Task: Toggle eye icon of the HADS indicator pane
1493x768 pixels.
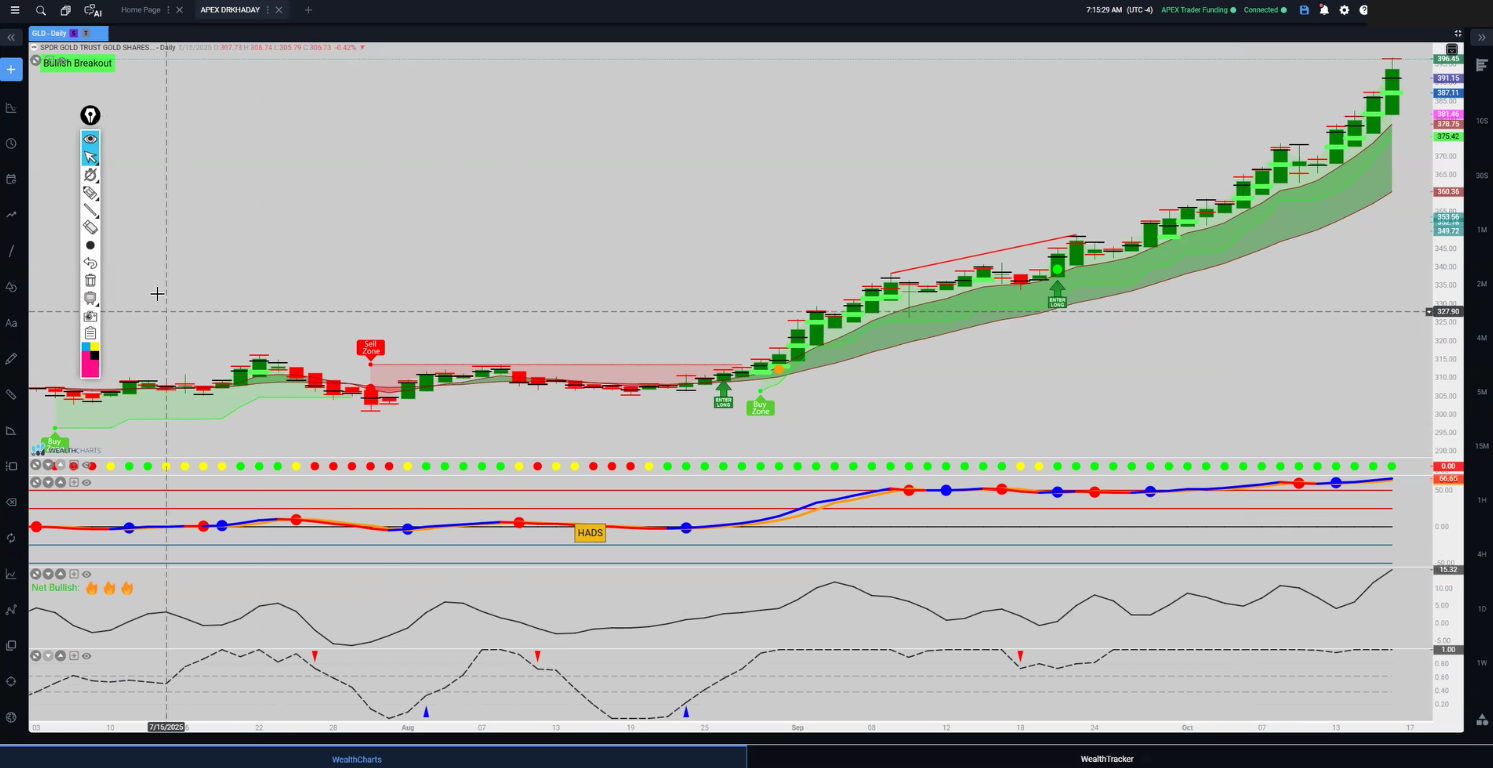Action: [x=86, y=483]
